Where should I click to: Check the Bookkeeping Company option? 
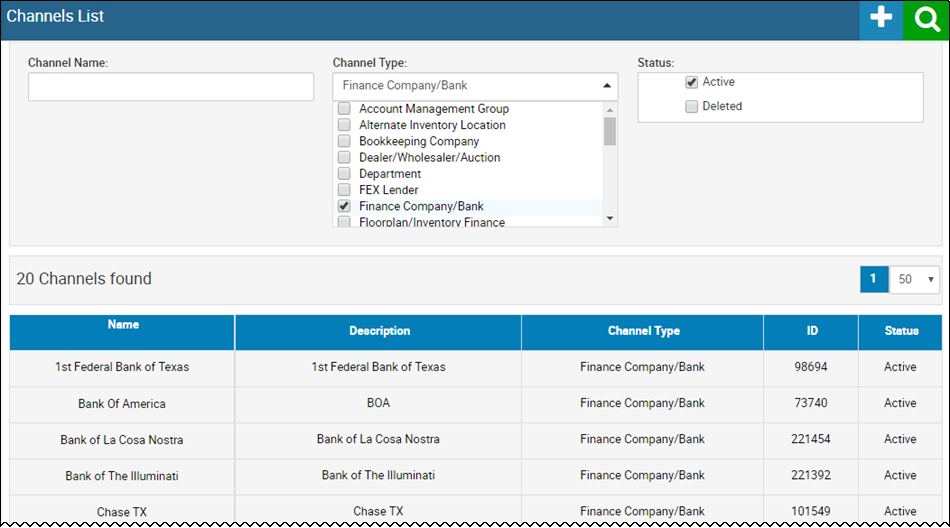tap(344, 141)
